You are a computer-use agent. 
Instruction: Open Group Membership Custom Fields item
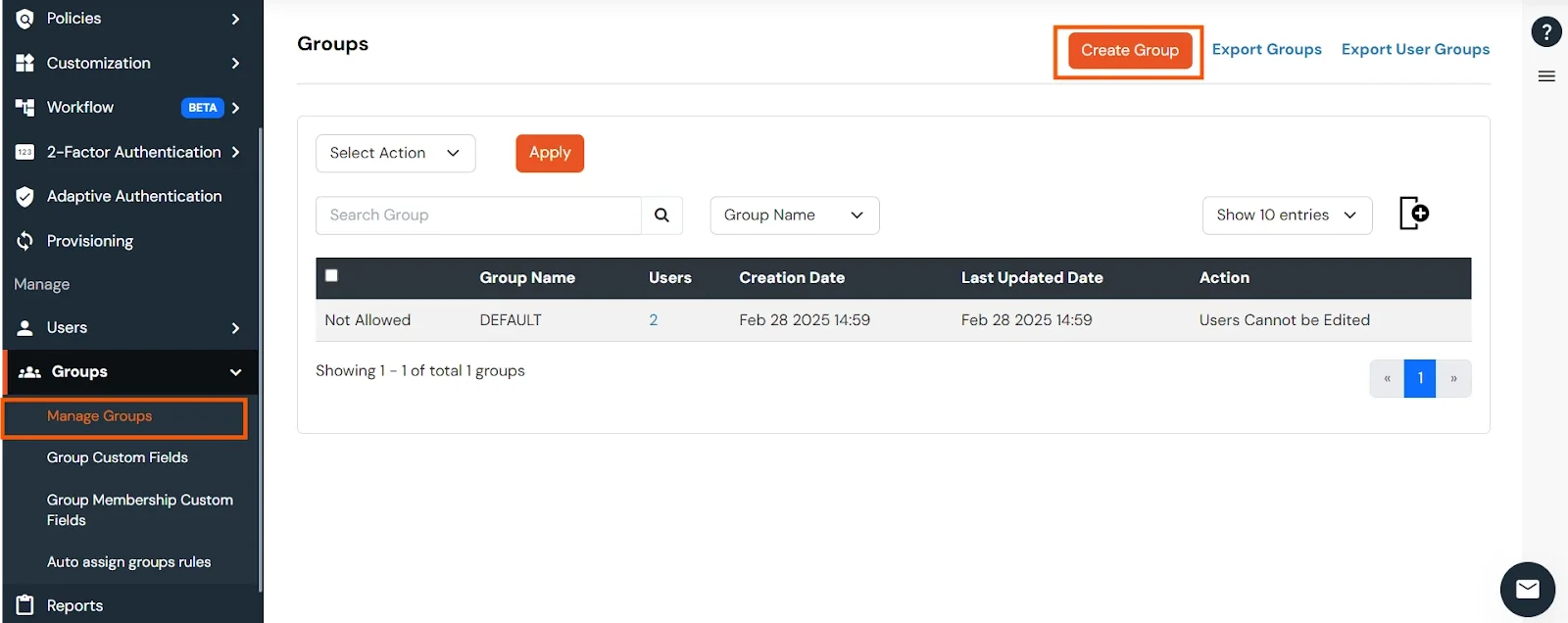click(x=140, y=509)
